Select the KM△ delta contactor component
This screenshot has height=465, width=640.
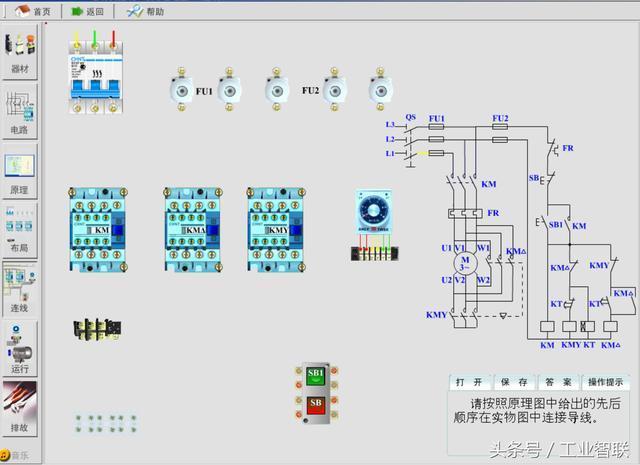pos(193,229)
